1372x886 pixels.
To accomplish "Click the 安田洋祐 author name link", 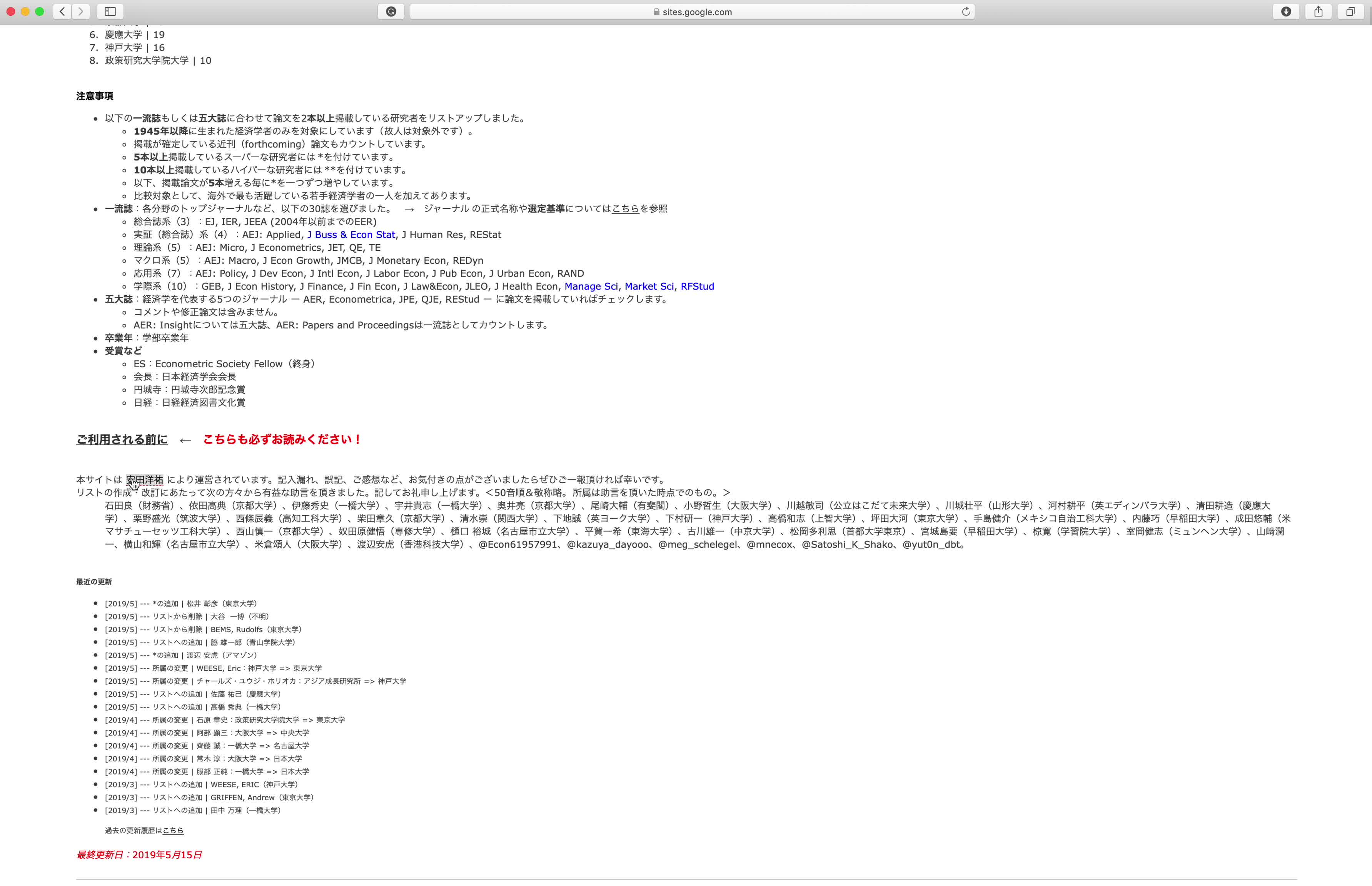I will click(144, 480).
